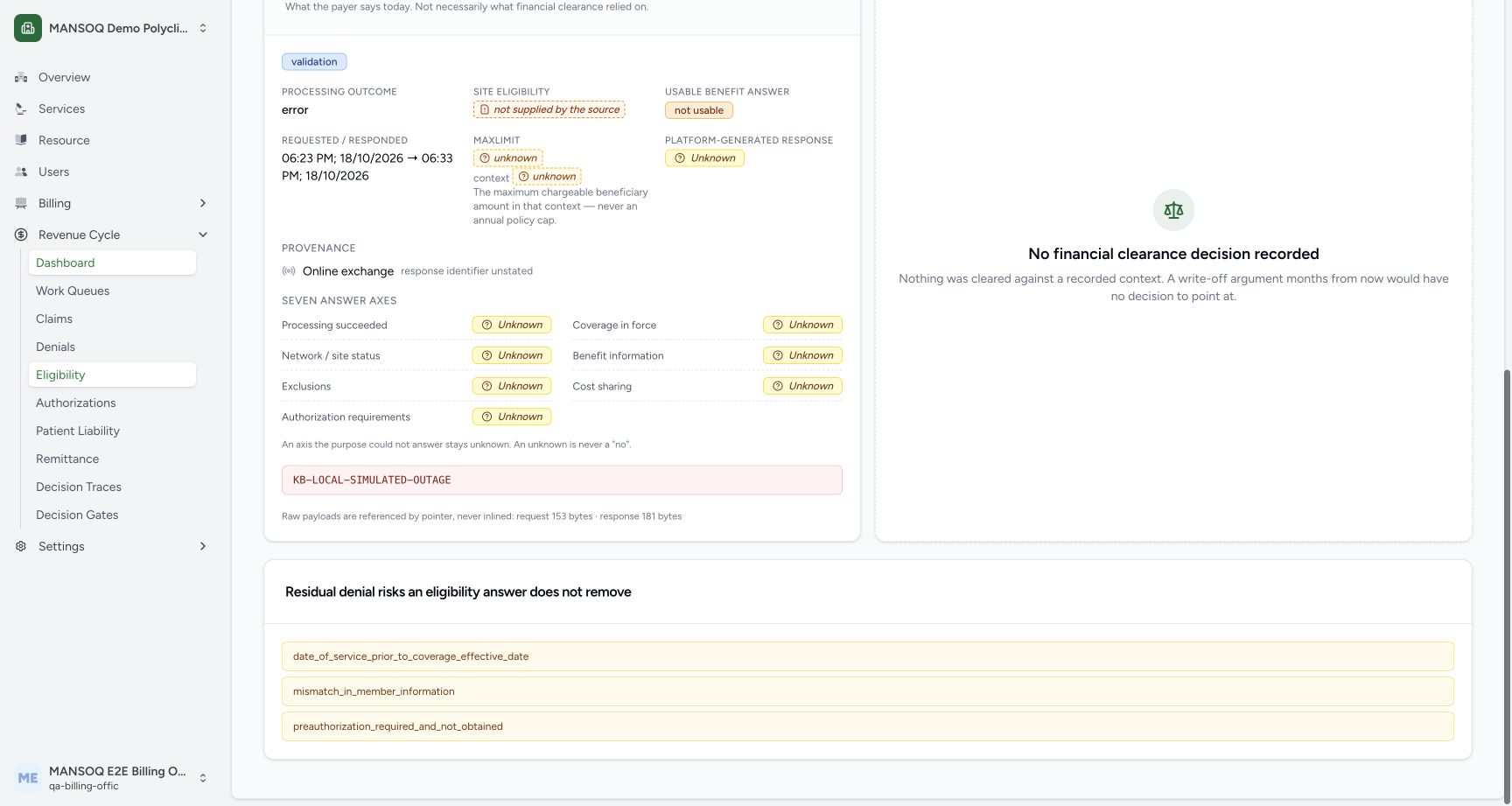The image size is (1512, 806).
Task: Click the preauthorization_required_and_not_obtained risk row
Action: click(x=868, y=726)
